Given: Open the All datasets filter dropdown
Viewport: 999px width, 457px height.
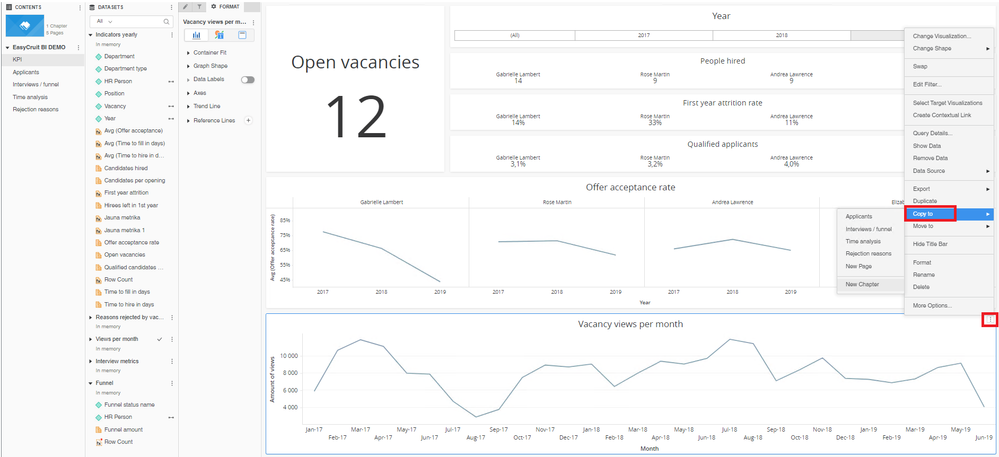Looking at the screenshot, I should click(x=104, y=22).
